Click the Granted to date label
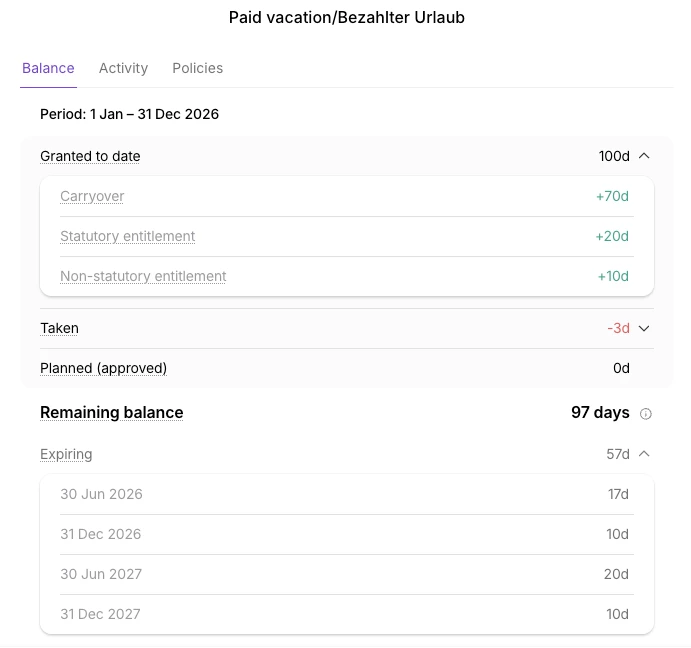 point(90,156)
